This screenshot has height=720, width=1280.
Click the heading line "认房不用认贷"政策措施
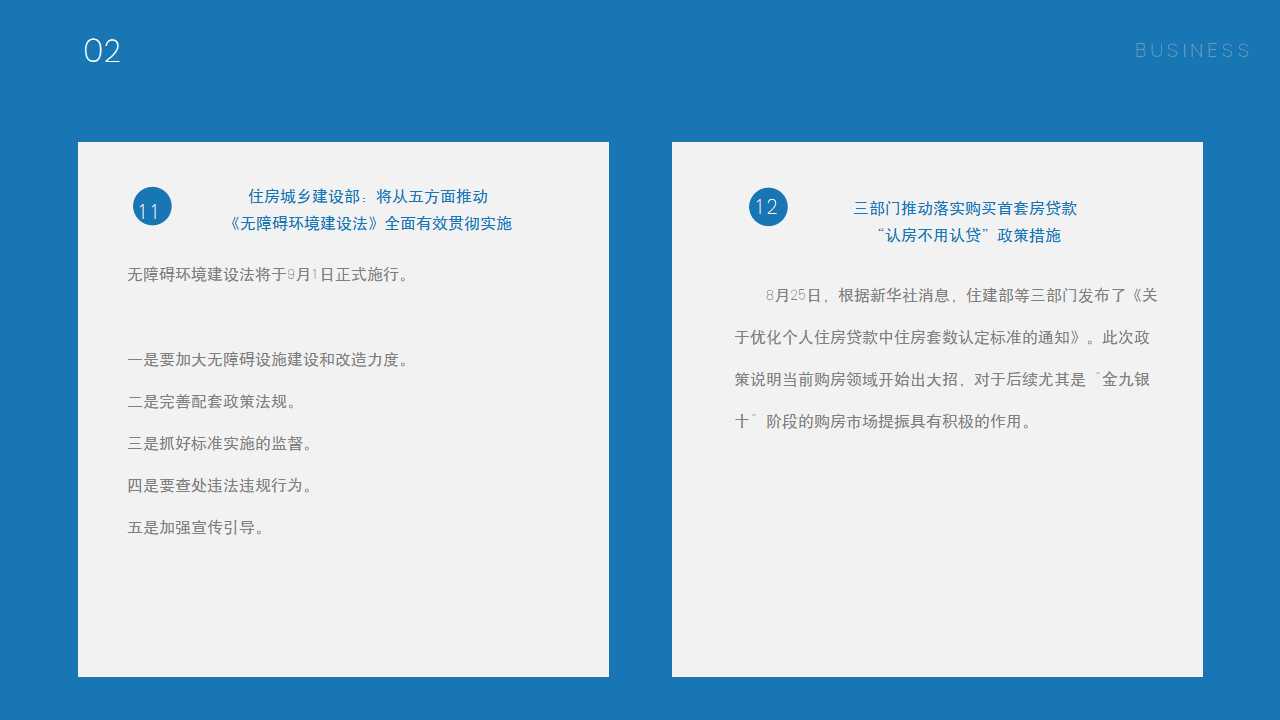click(967, 236)
